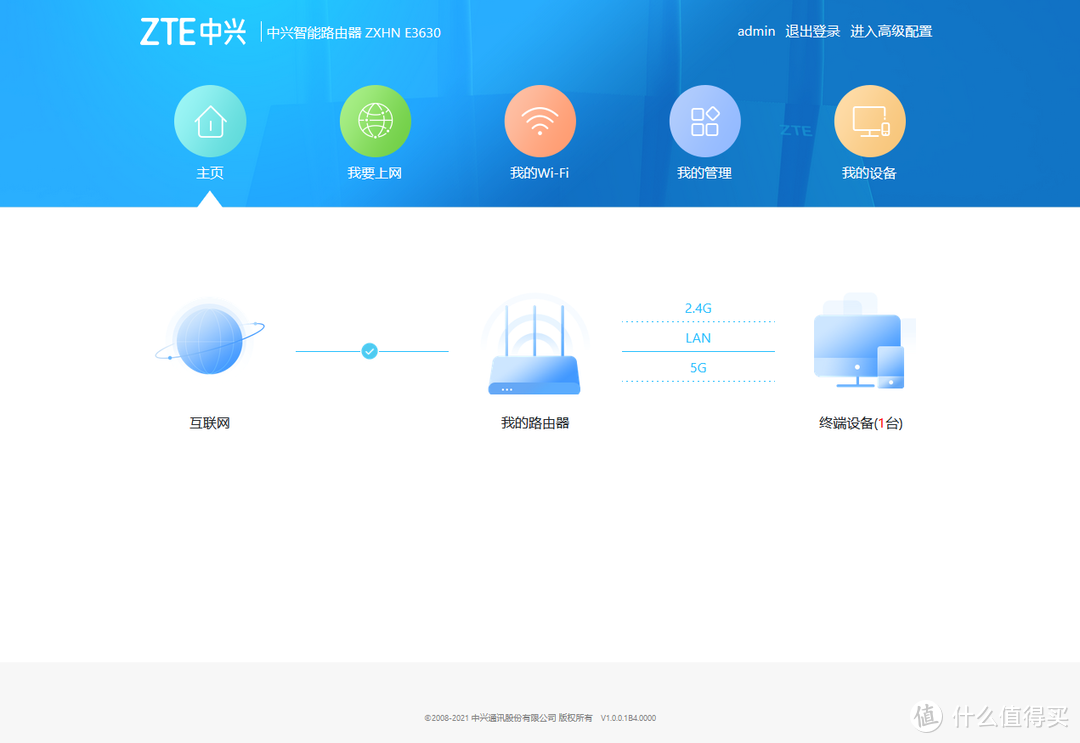Click the 我的Wi-Fi wireless icon
Viewport: 1080px width, 743px height.
point(540,119)
